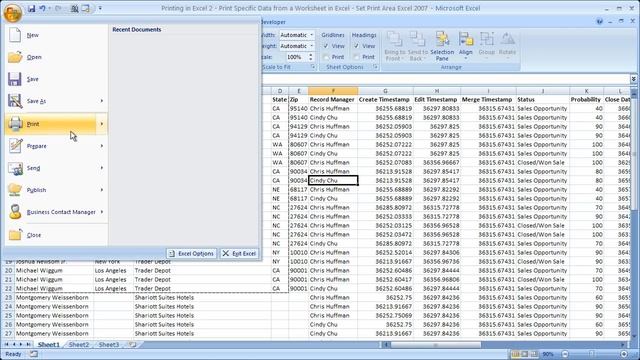This screenshot has height=360, width=640.
Task: Expand the Save As submenu arrow
Action: coord(102,101)
